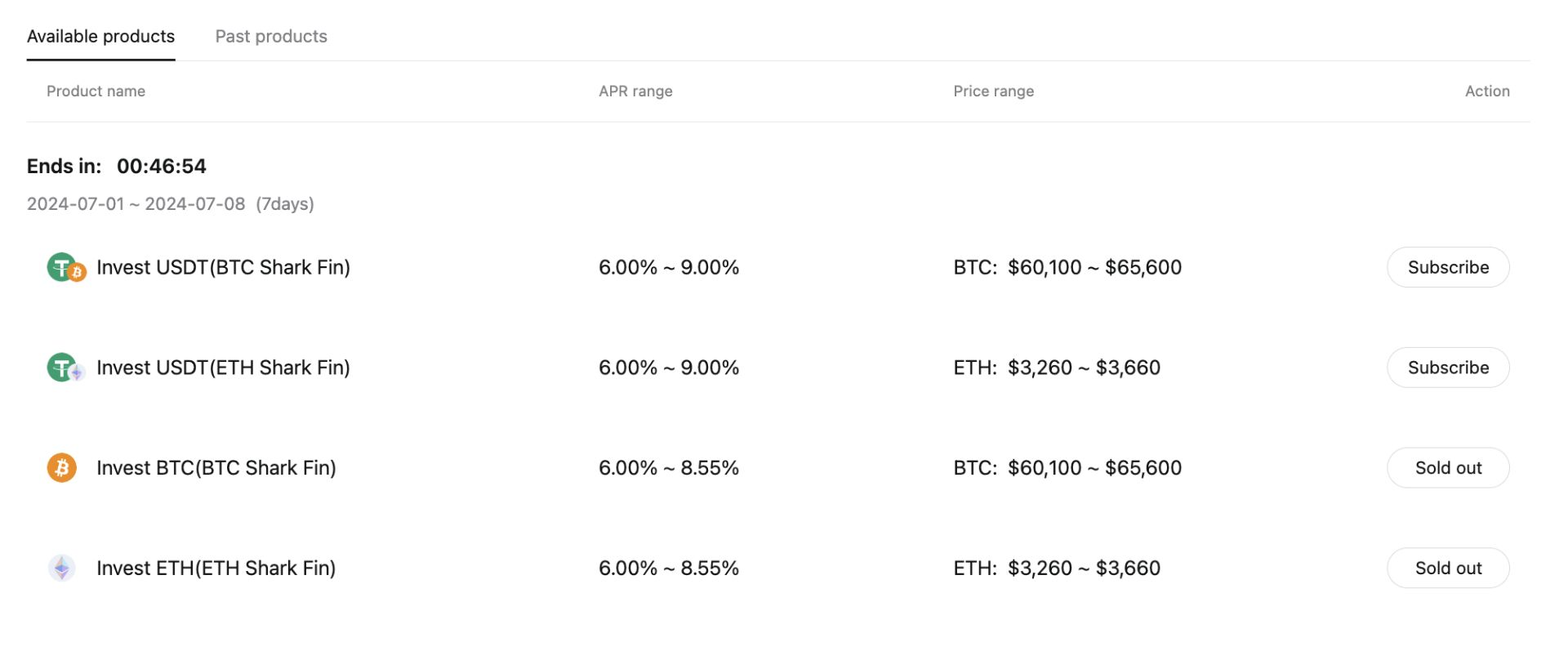Open the Invest USDT(BTC Shark Fin) product name

[223, 267]
